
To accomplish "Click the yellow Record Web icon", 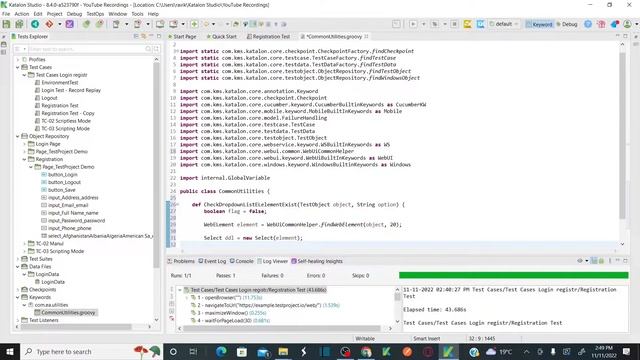I will (x=467, y=24).
